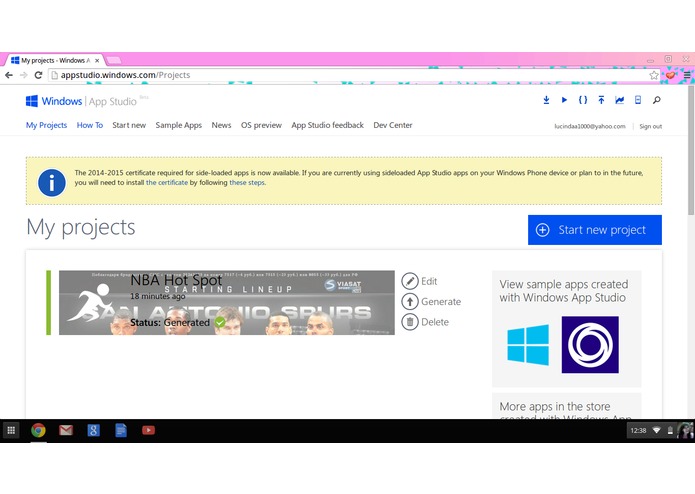
Task: Close the My projects browser tab
Action: (97, 60)
